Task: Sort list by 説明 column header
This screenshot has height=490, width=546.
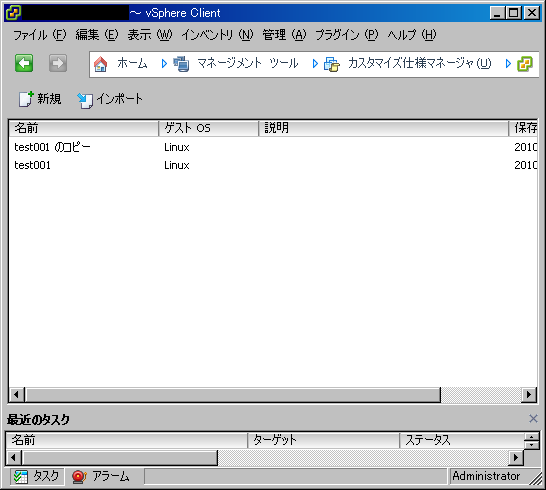Action: click(383, 128)
